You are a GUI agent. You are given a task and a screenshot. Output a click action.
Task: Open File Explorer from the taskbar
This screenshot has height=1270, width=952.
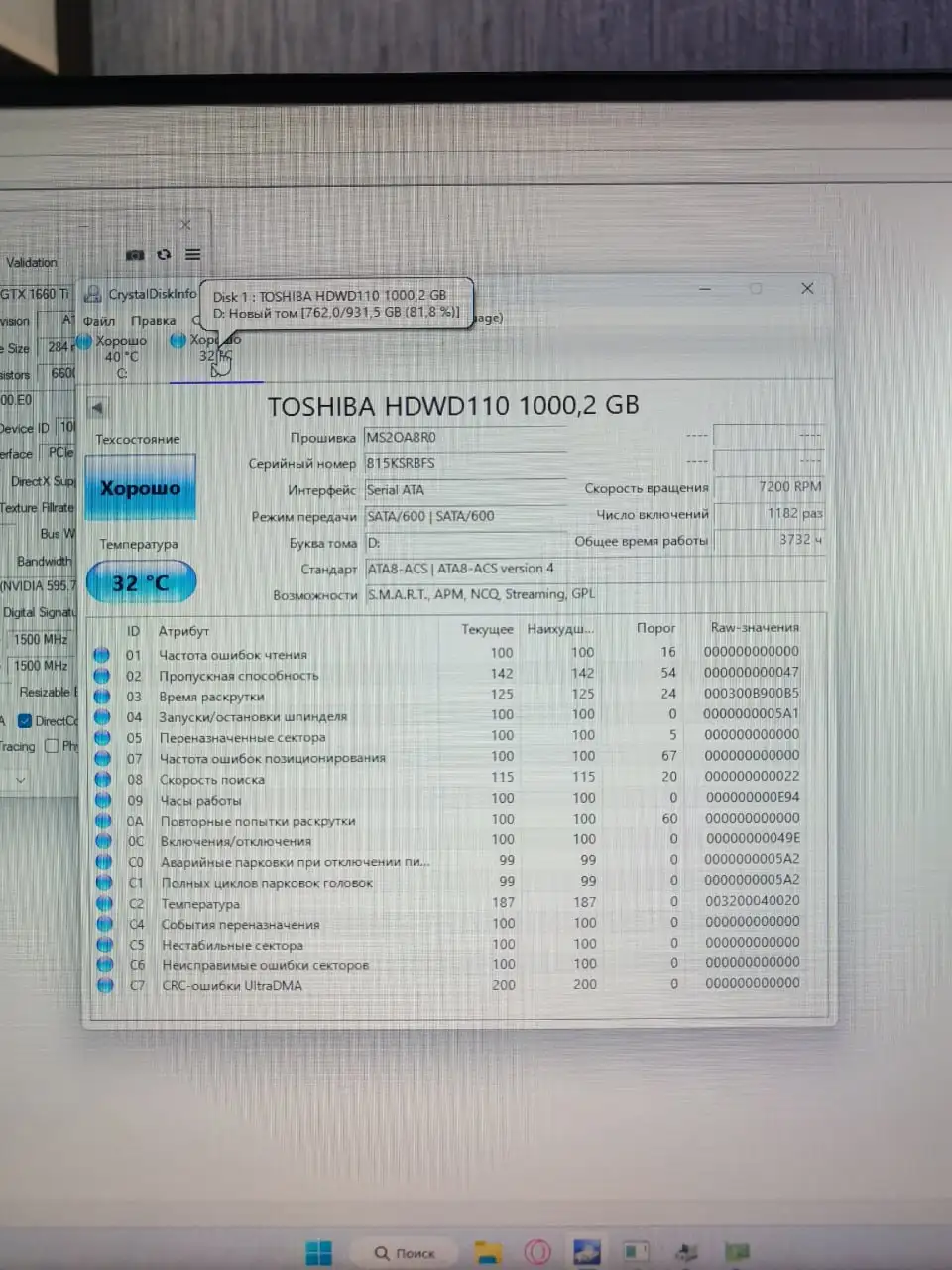coord(488,1253)
